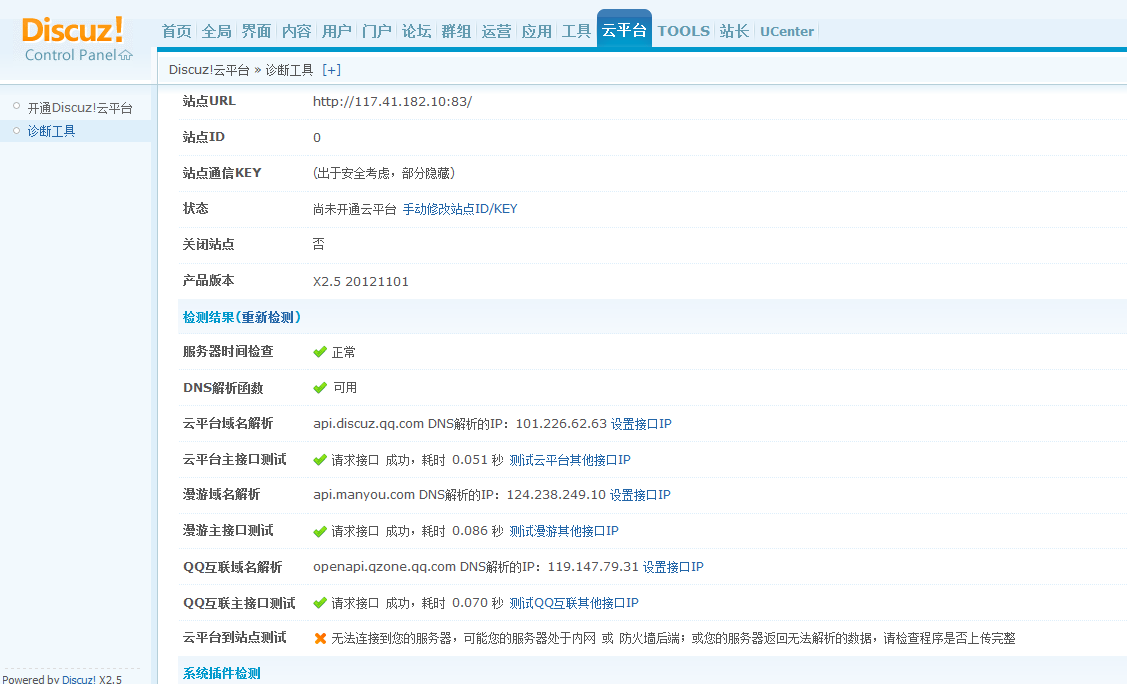
Task: Open the 全局 menu tab
Action: point(216,31)
